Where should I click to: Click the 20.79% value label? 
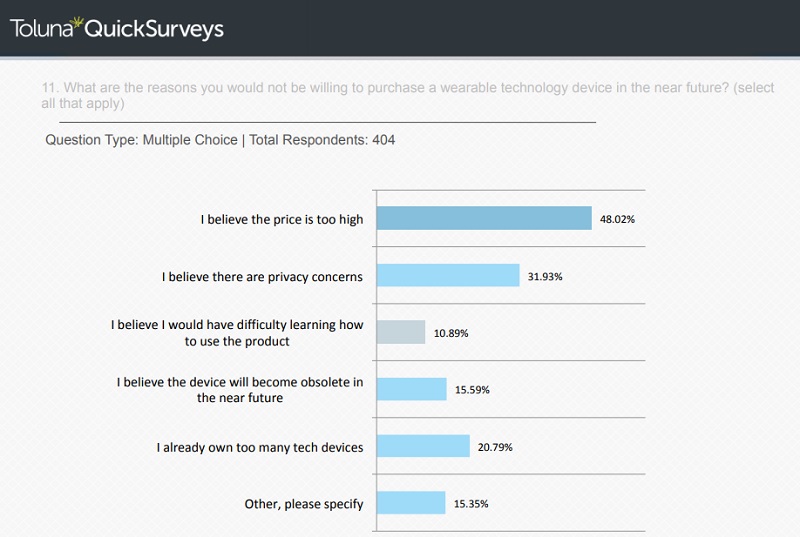[x=495, y=447]
